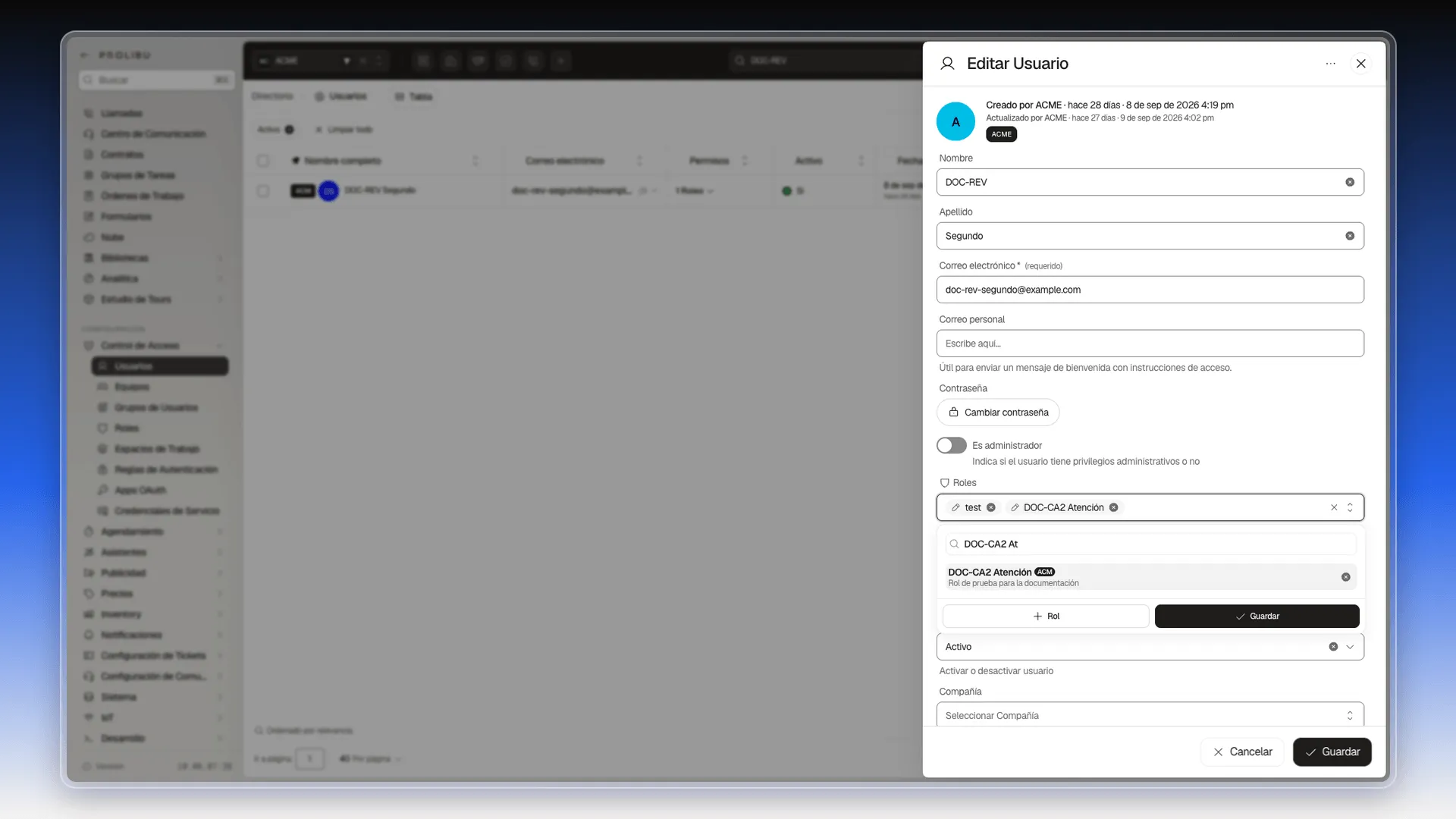Edit the test role pencil icon
Viewport: 1456px width, 819px height.
tap(956, 507)
